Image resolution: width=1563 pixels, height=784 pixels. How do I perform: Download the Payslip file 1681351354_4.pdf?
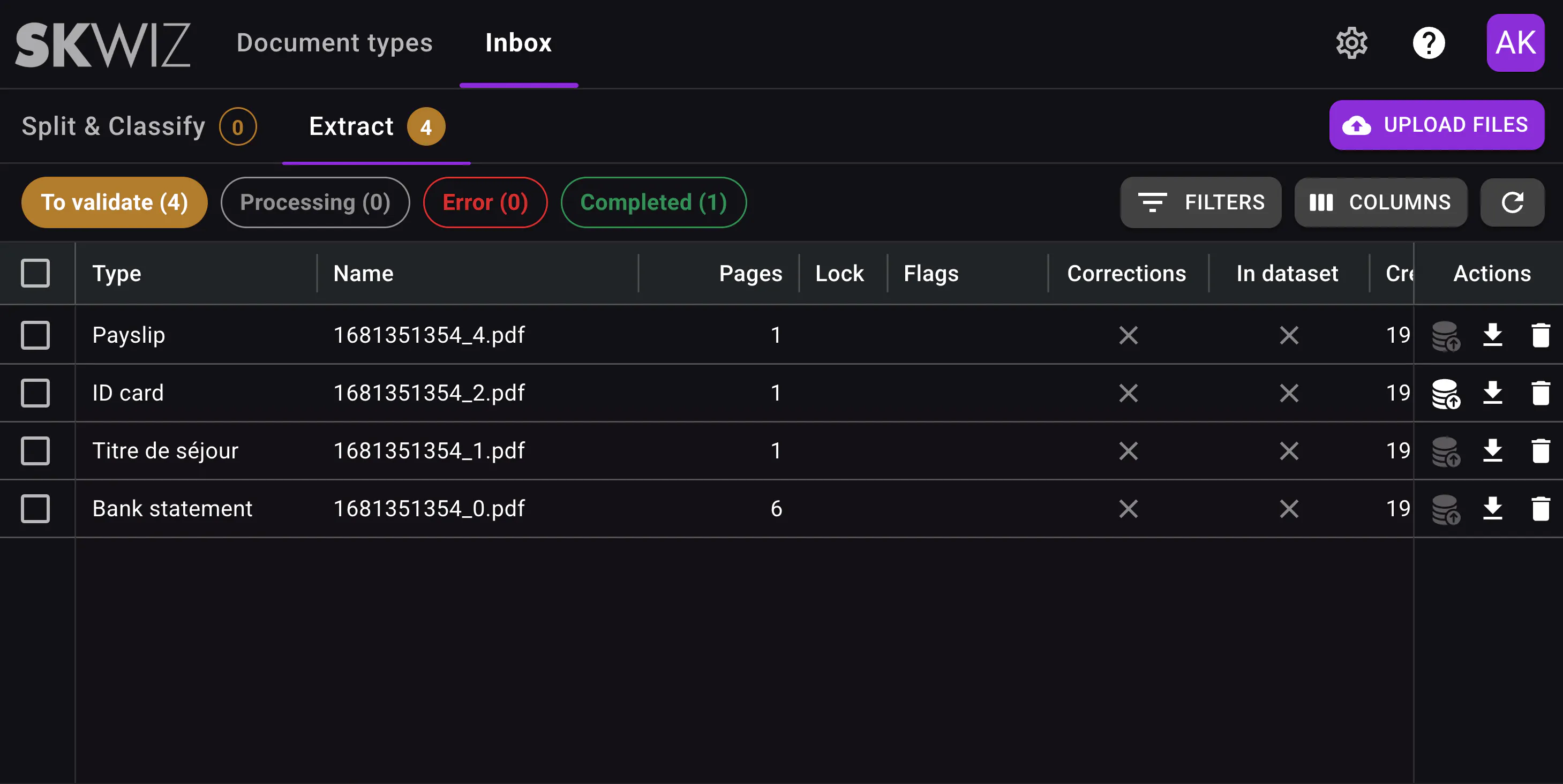(x=1492, y=335)
